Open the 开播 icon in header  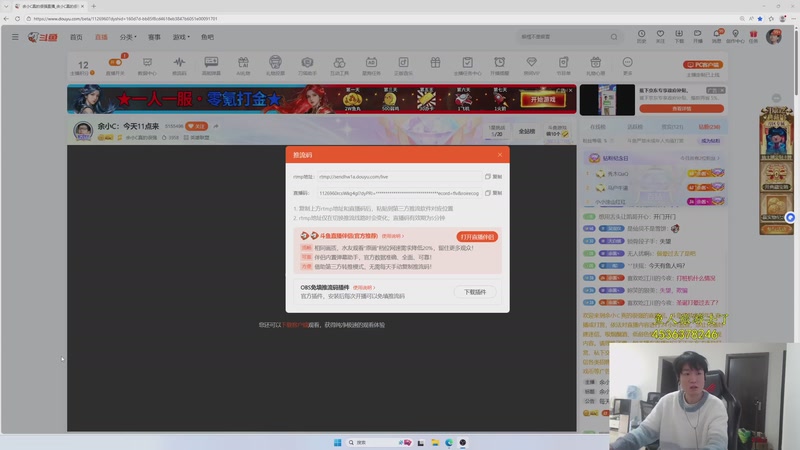tap(697, 36)
